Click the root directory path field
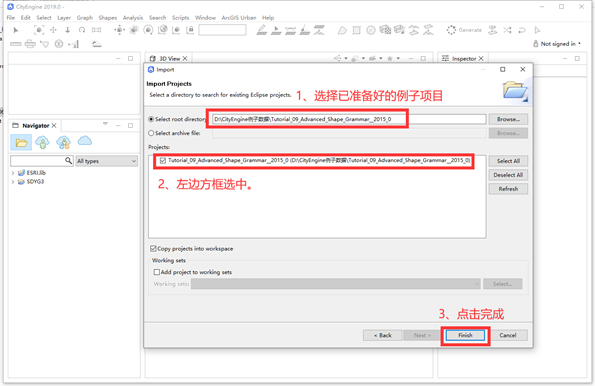 click(349, 119)
